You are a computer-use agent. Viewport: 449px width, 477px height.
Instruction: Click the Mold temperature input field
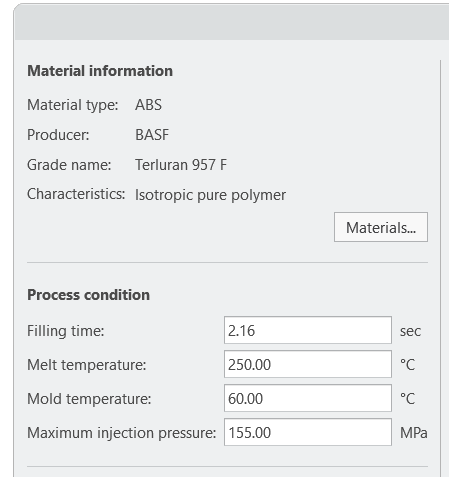point(308,398)
